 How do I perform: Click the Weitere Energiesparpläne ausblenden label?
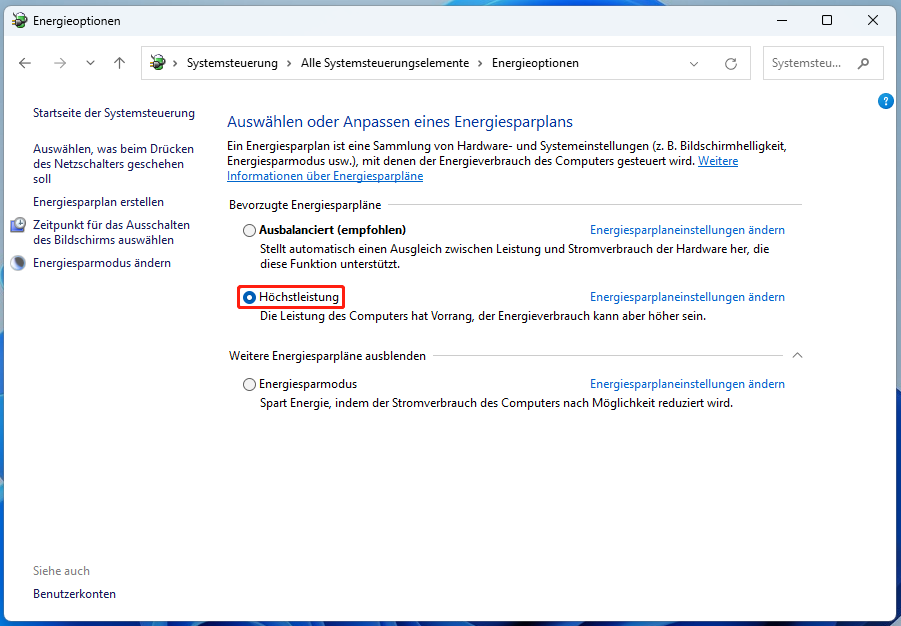tap(327, 356)
